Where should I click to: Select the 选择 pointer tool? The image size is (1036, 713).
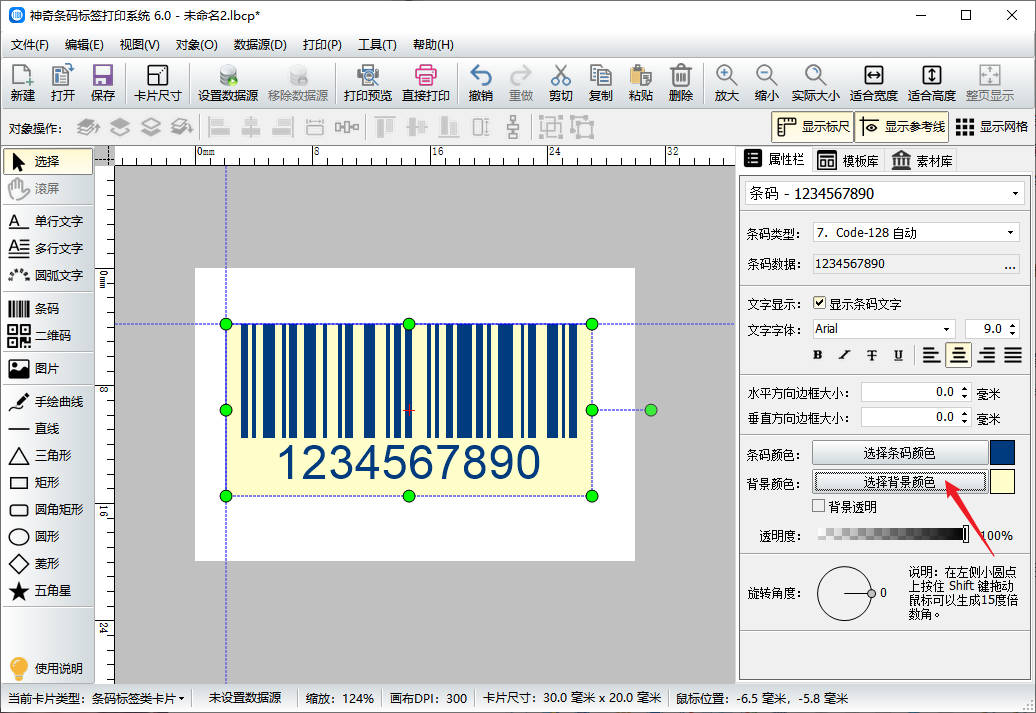point(48,161)
